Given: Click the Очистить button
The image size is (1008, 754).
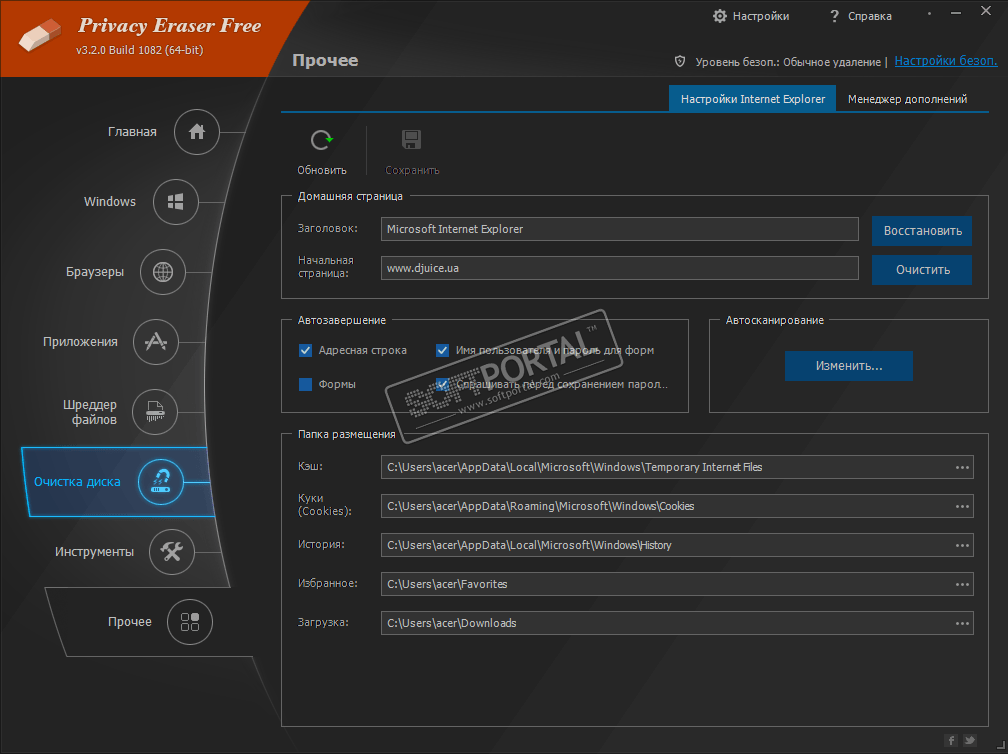Looking at the screenshot, I should coord(922,270).
